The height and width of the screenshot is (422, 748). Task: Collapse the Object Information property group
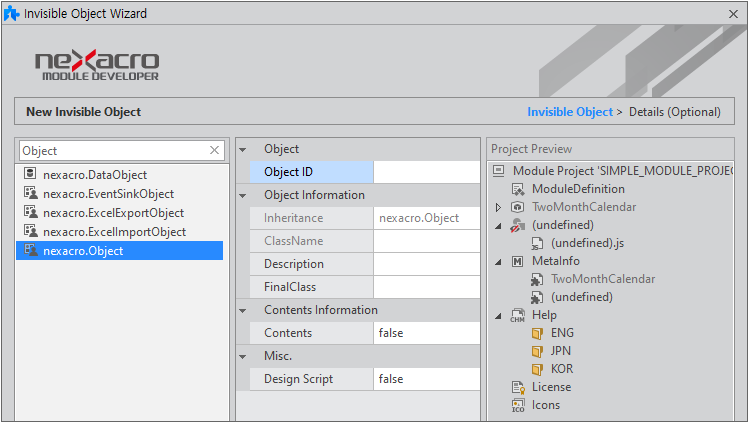(243, 195)
